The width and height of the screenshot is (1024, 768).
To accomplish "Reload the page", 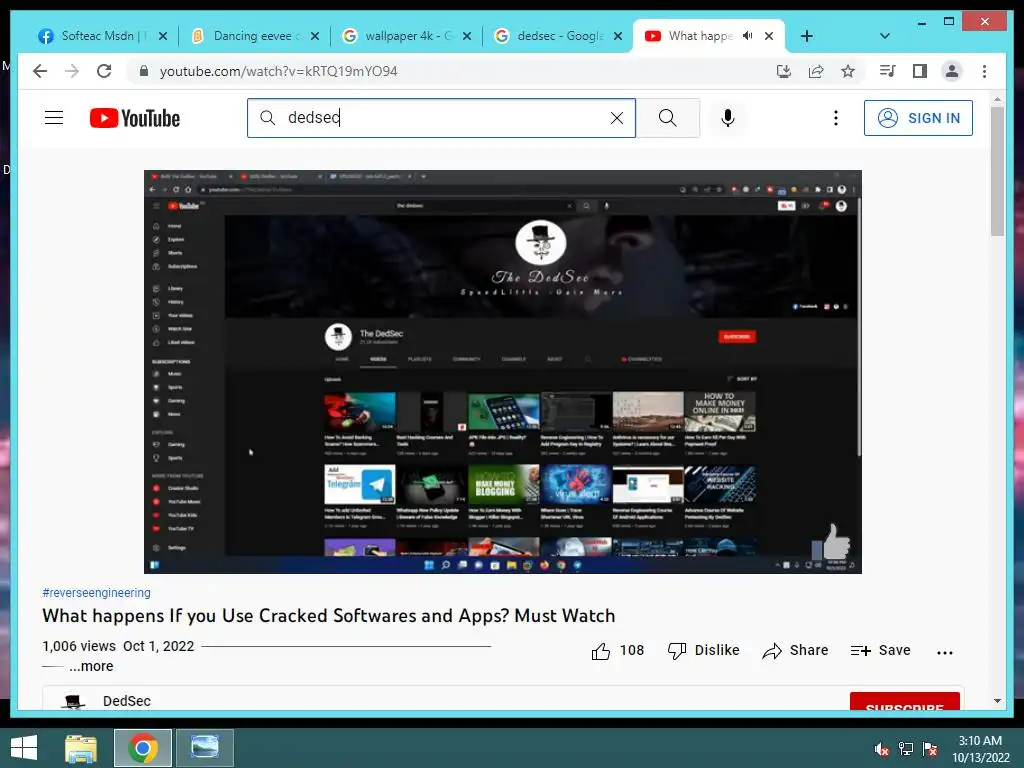I will coord(104,71).
